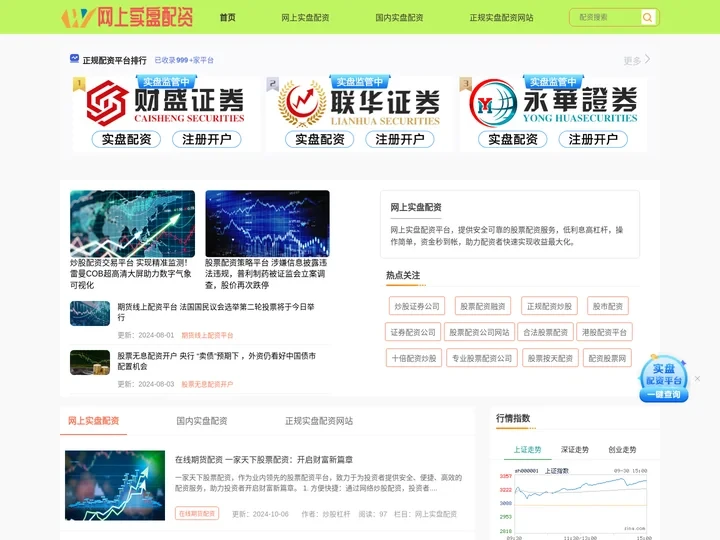Open thumbnail of 在线期货配资 article

pyautogui.click(x=115, y=485)
